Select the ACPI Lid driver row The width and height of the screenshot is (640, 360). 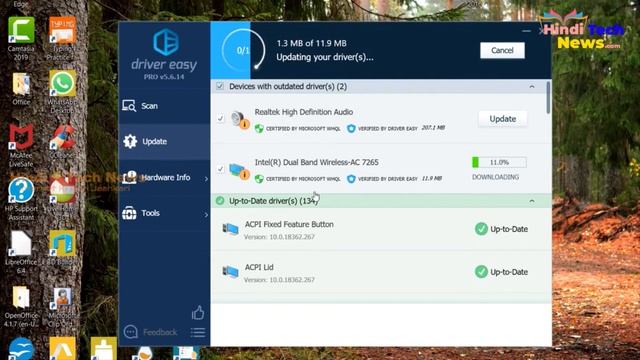[381, 272]
